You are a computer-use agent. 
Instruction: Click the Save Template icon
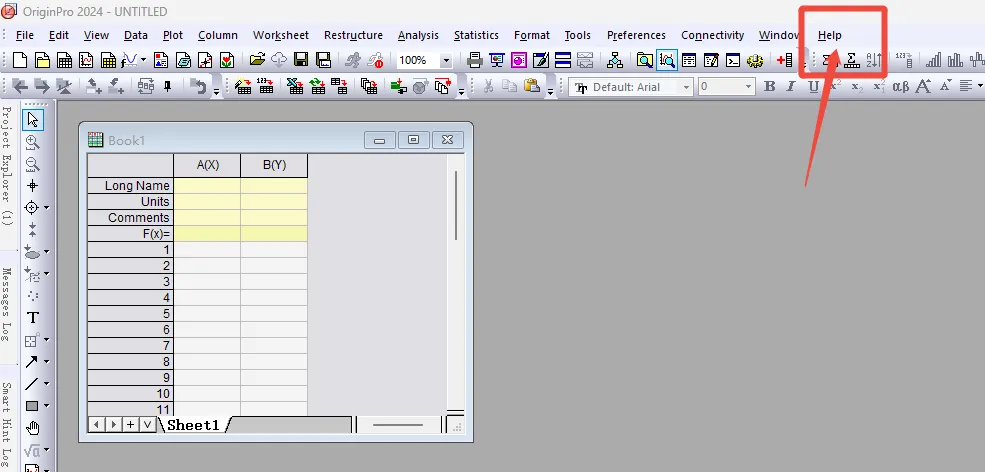[x=323, y=60]
